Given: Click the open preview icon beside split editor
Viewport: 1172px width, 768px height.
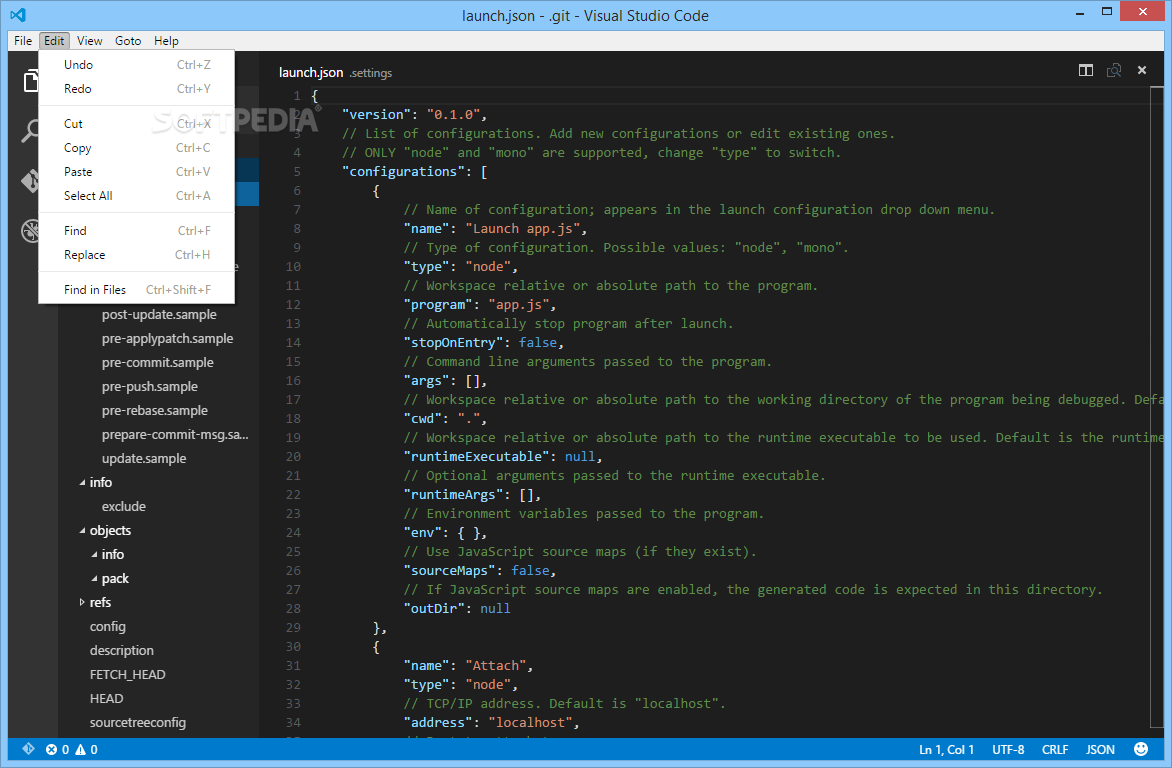Looking at the screenshot, I should [1114, 70].
